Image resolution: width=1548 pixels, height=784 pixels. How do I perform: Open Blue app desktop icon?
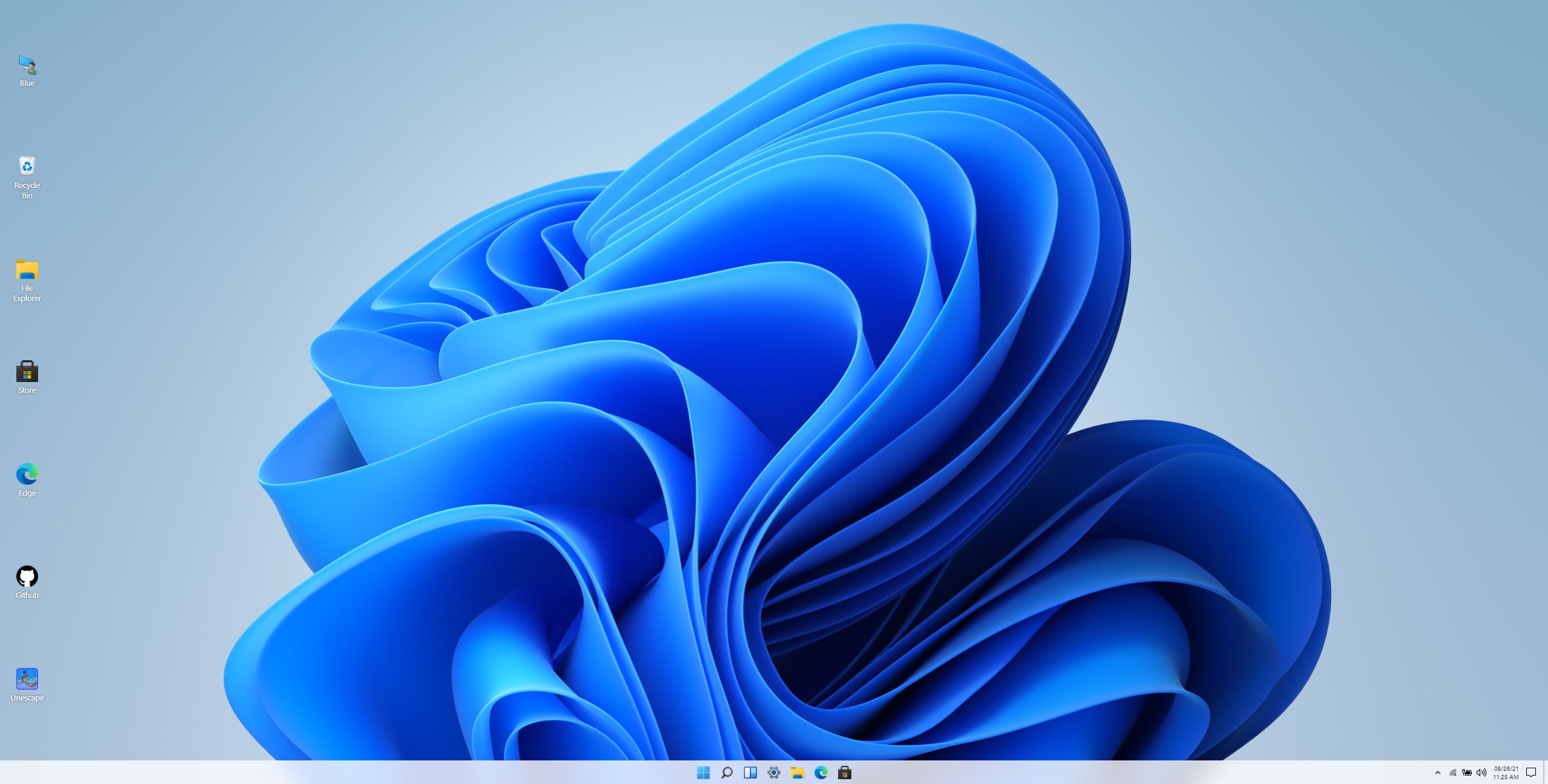coord(27,64)
